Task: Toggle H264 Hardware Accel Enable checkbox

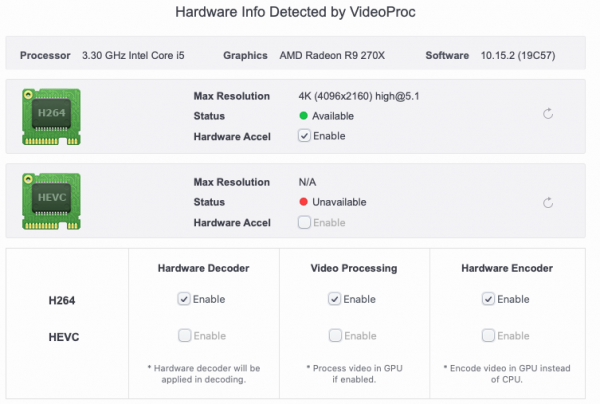Action: (x=304, y=135)
